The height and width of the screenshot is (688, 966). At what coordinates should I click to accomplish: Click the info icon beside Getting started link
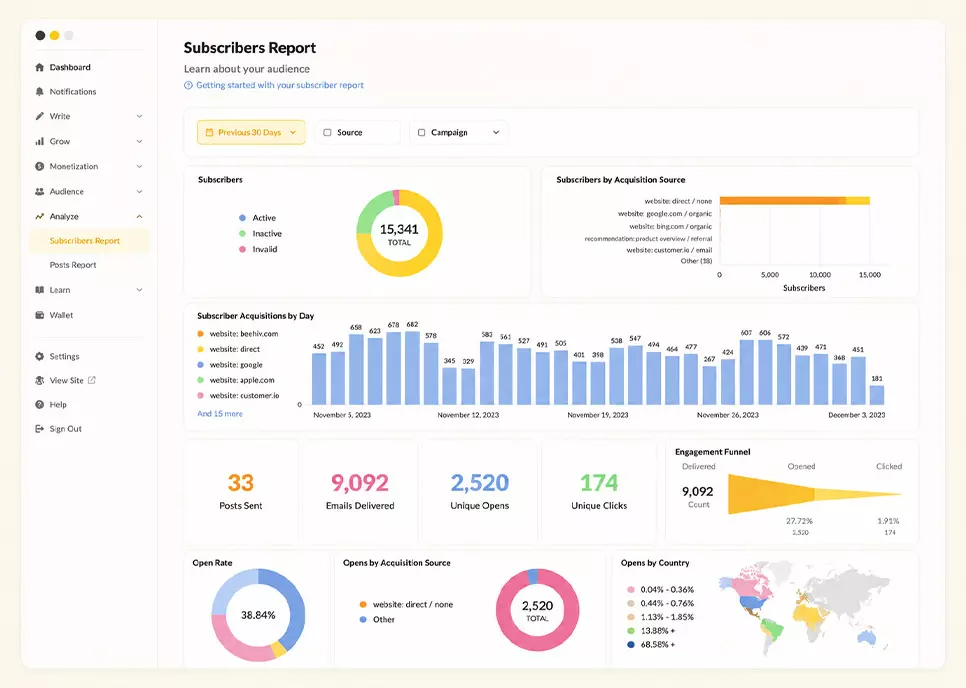tap(189, 85)
